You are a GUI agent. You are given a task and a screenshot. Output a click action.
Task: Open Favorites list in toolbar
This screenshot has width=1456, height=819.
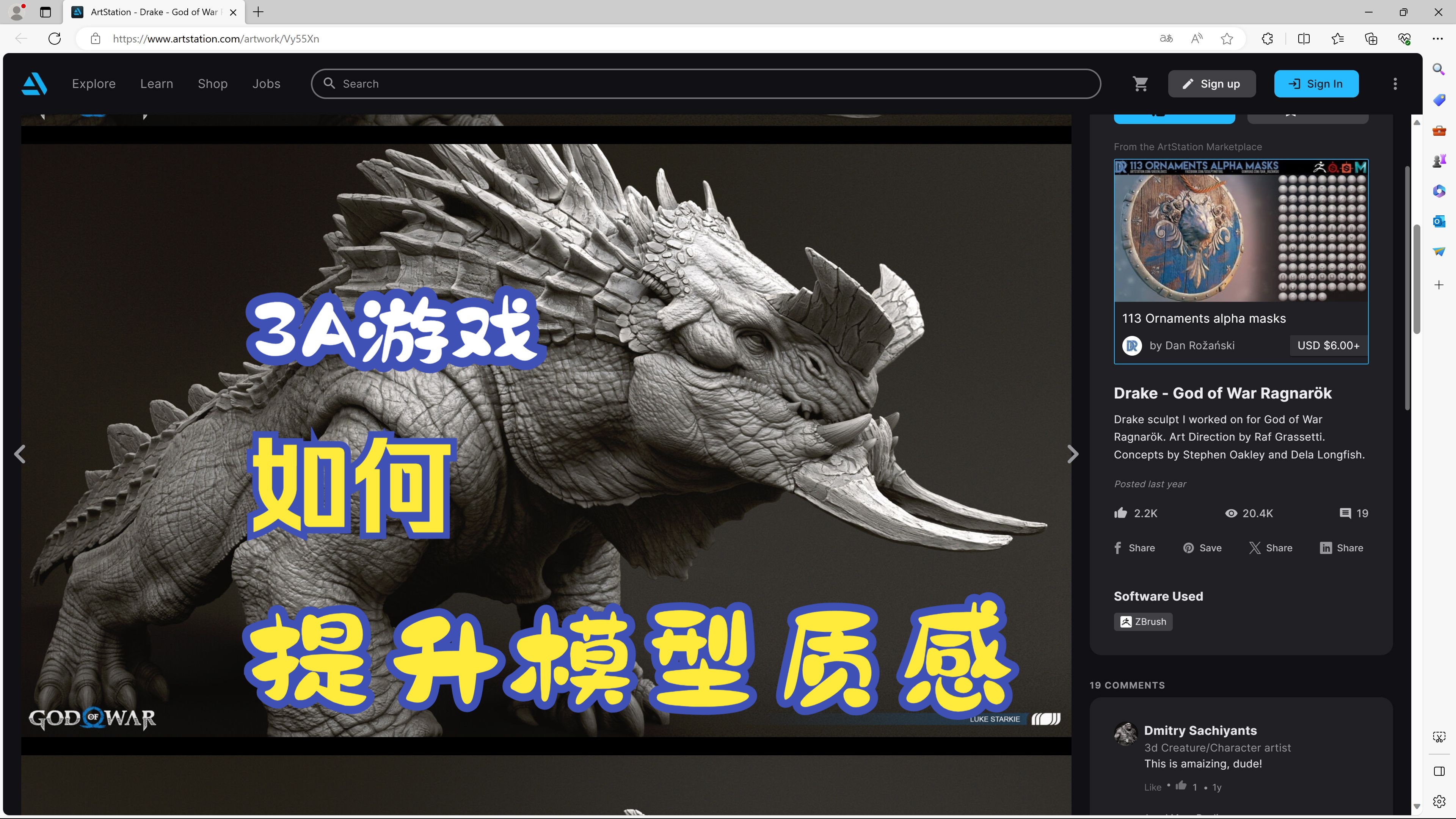[1337, 38]
